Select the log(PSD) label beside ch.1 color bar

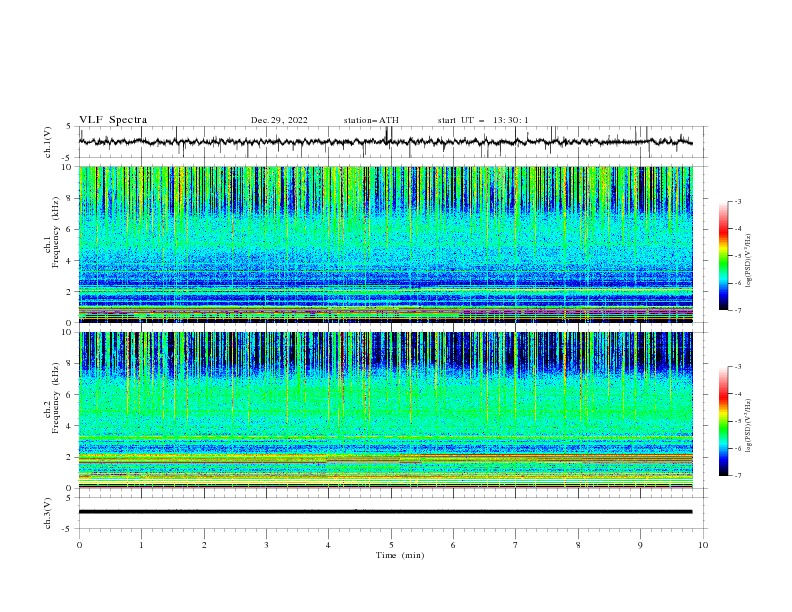(x=748, y=261)
